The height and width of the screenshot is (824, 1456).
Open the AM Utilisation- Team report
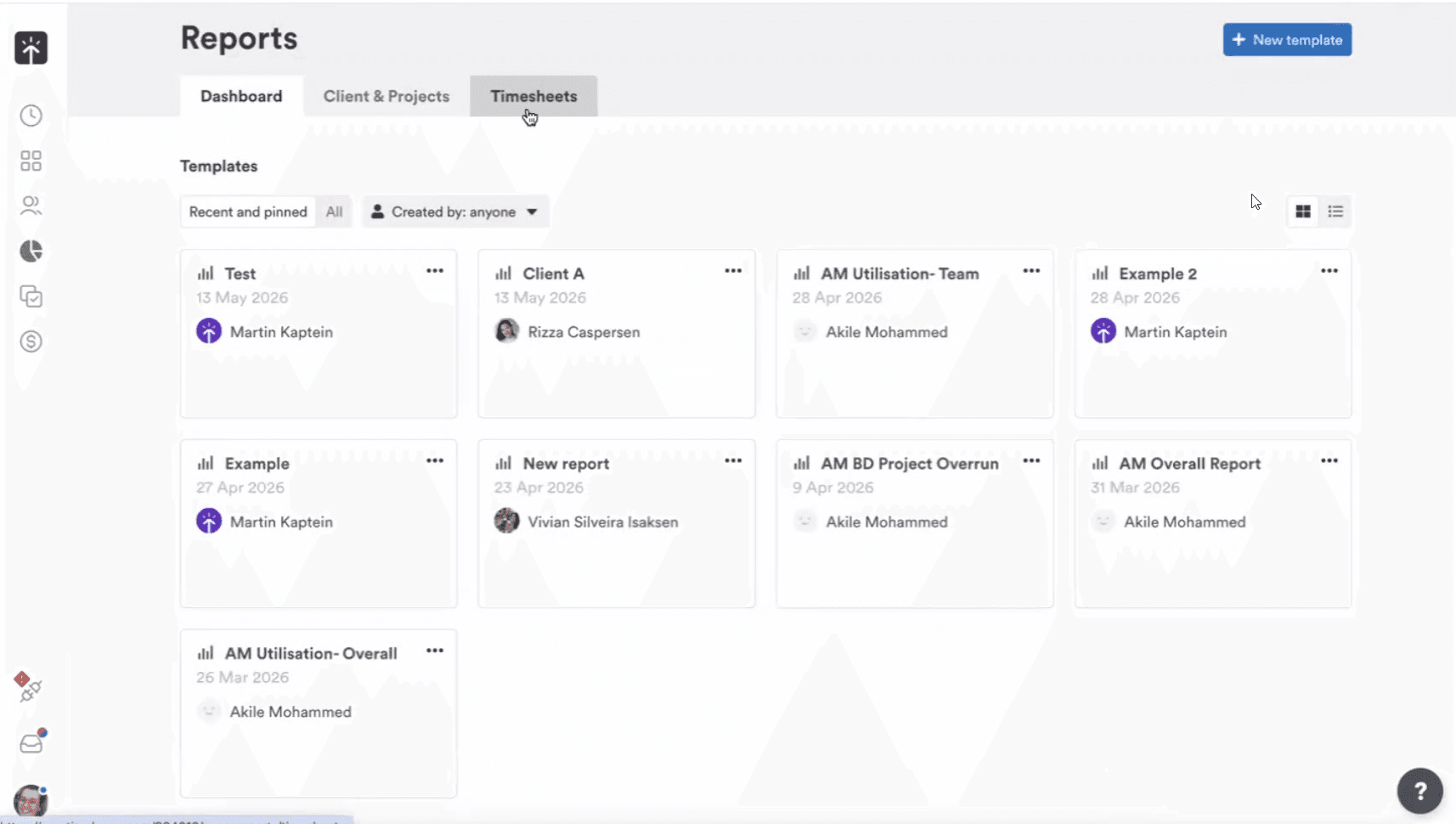(x=915, y=334)
